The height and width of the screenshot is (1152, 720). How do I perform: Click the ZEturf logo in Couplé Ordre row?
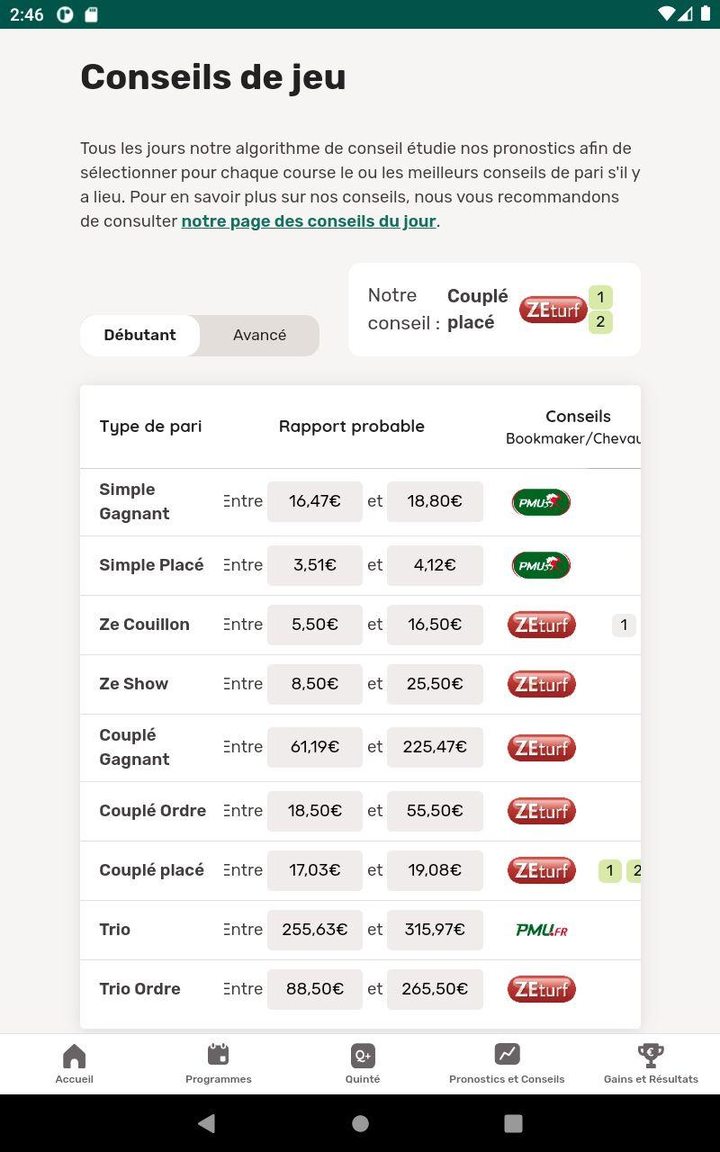(x=541, y=811)
